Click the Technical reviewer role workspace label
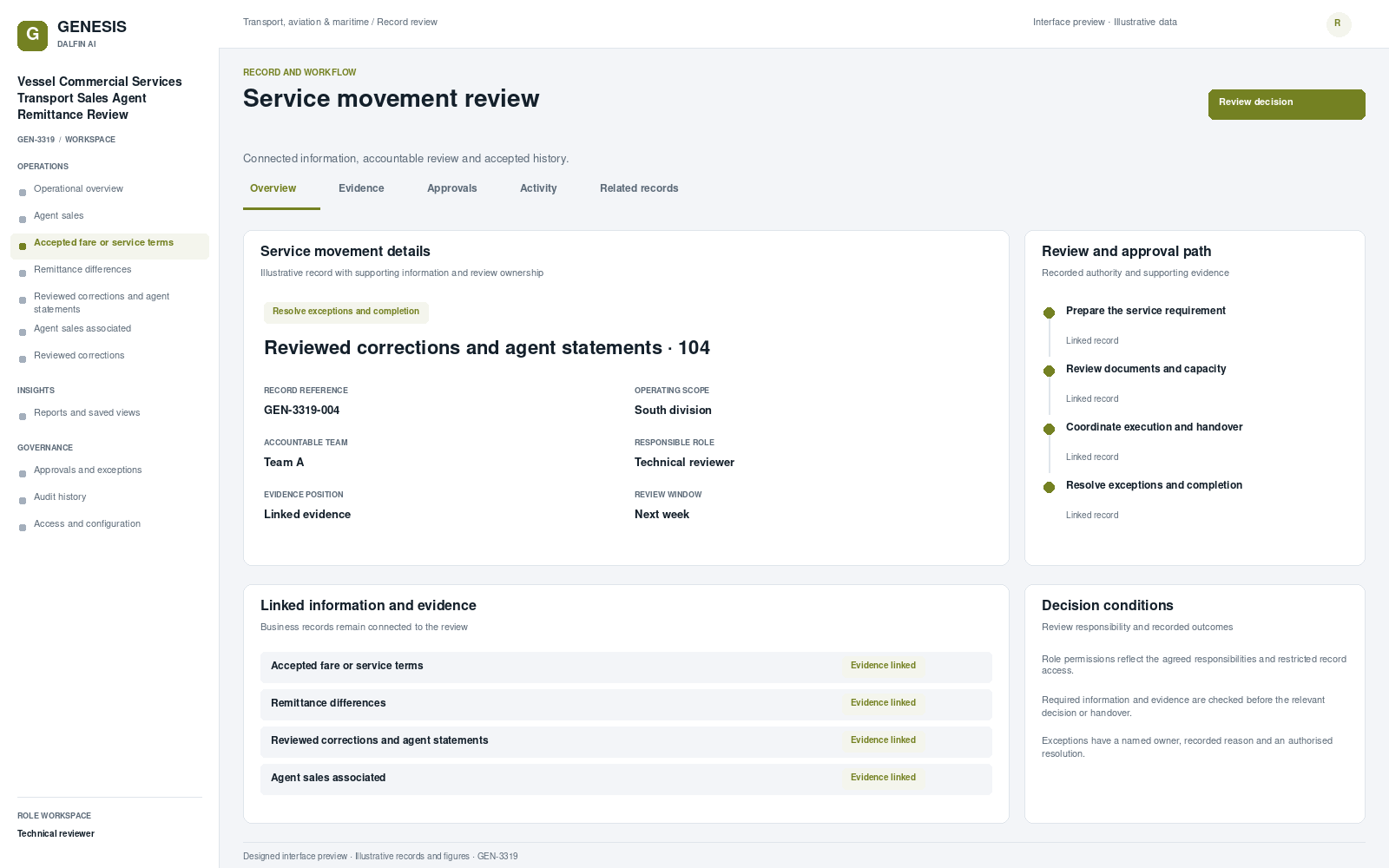The height and width of the screenshot is (868, 1389). pos(56,834)
